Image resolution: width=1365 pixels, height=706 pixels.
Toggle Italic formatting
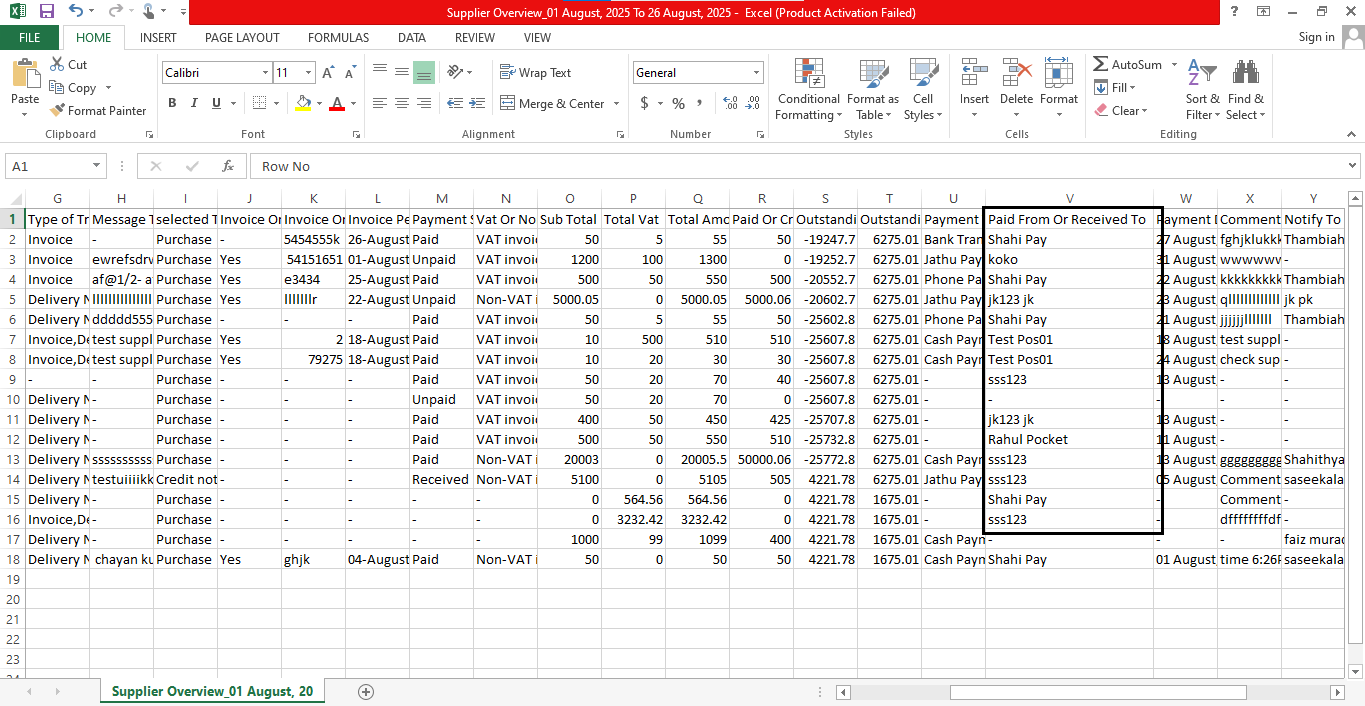click(x=194, y=103)
